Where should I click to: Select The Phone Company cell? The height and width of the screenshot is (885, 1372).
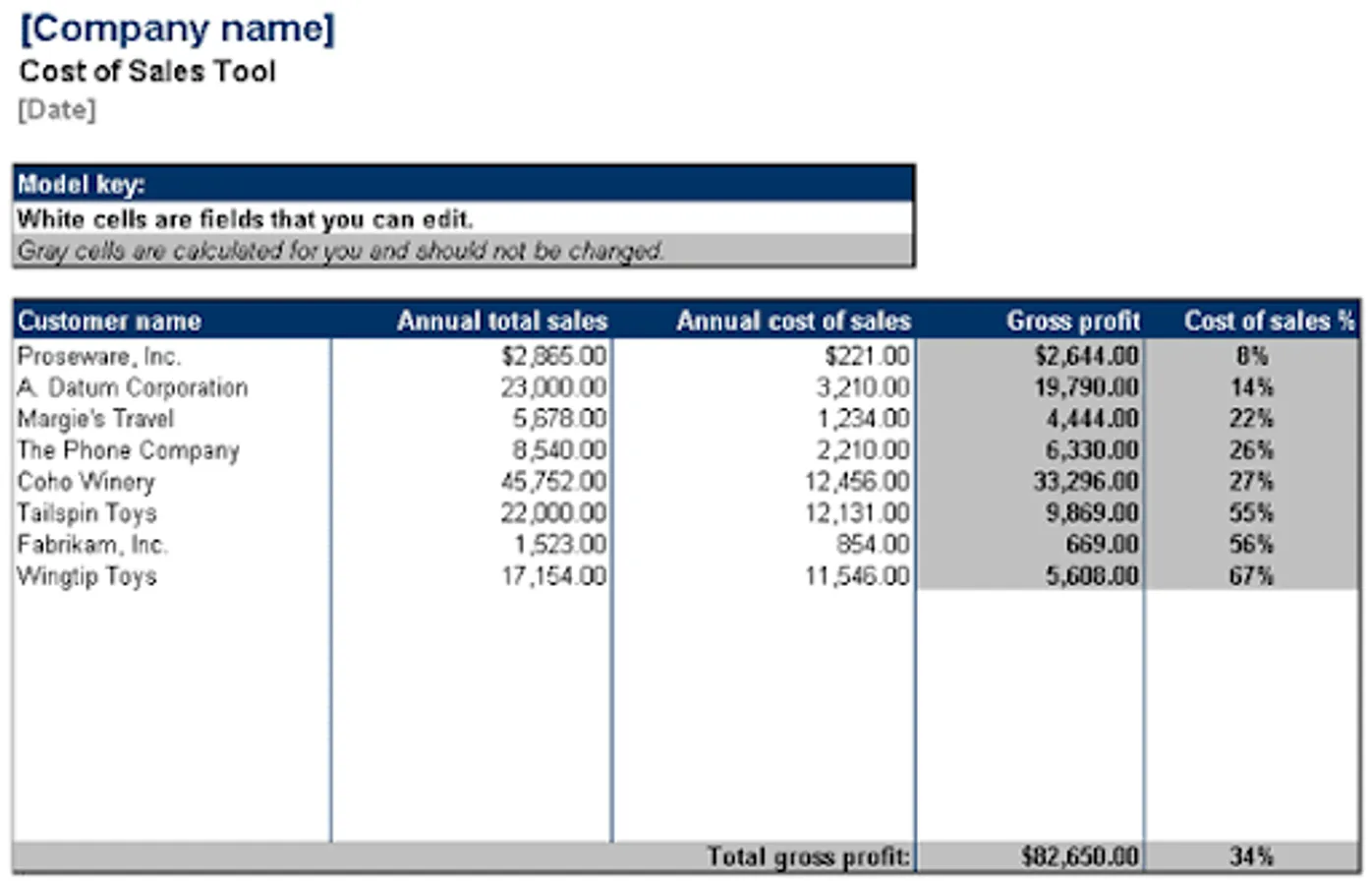click(172, 450)
